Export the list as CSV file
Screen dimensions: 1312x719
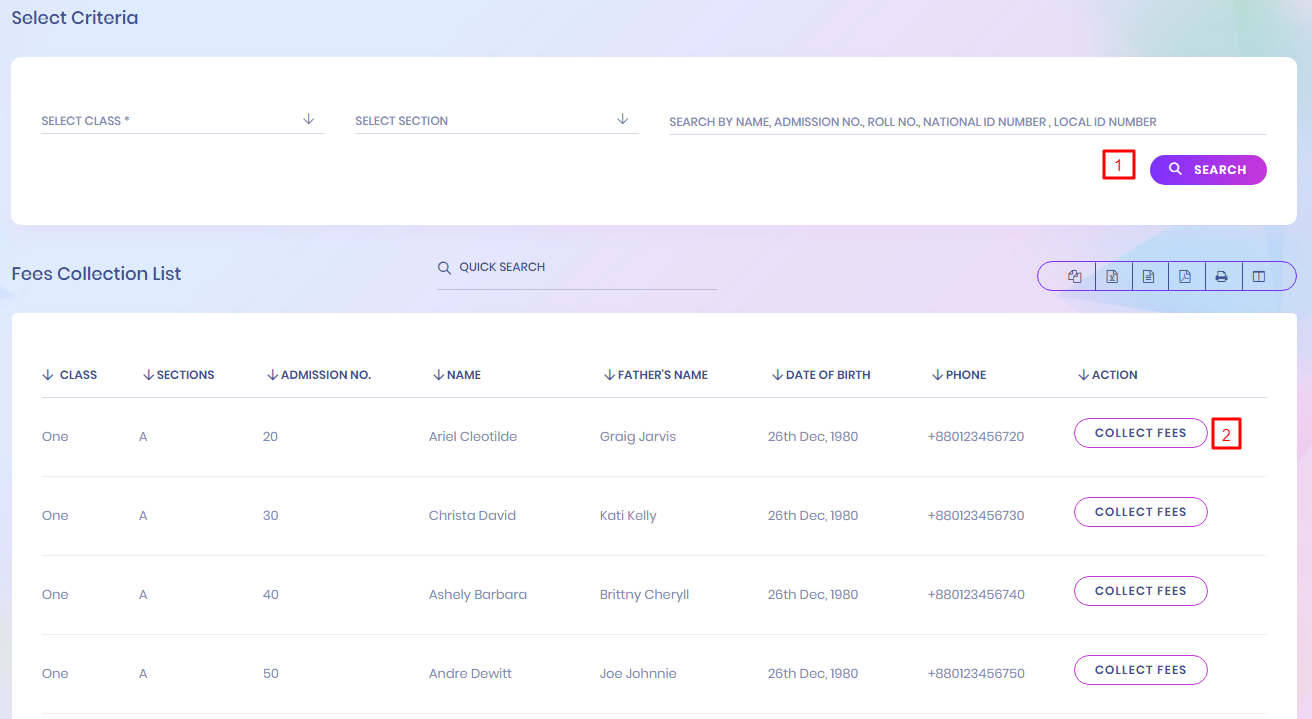point(1148,277)
